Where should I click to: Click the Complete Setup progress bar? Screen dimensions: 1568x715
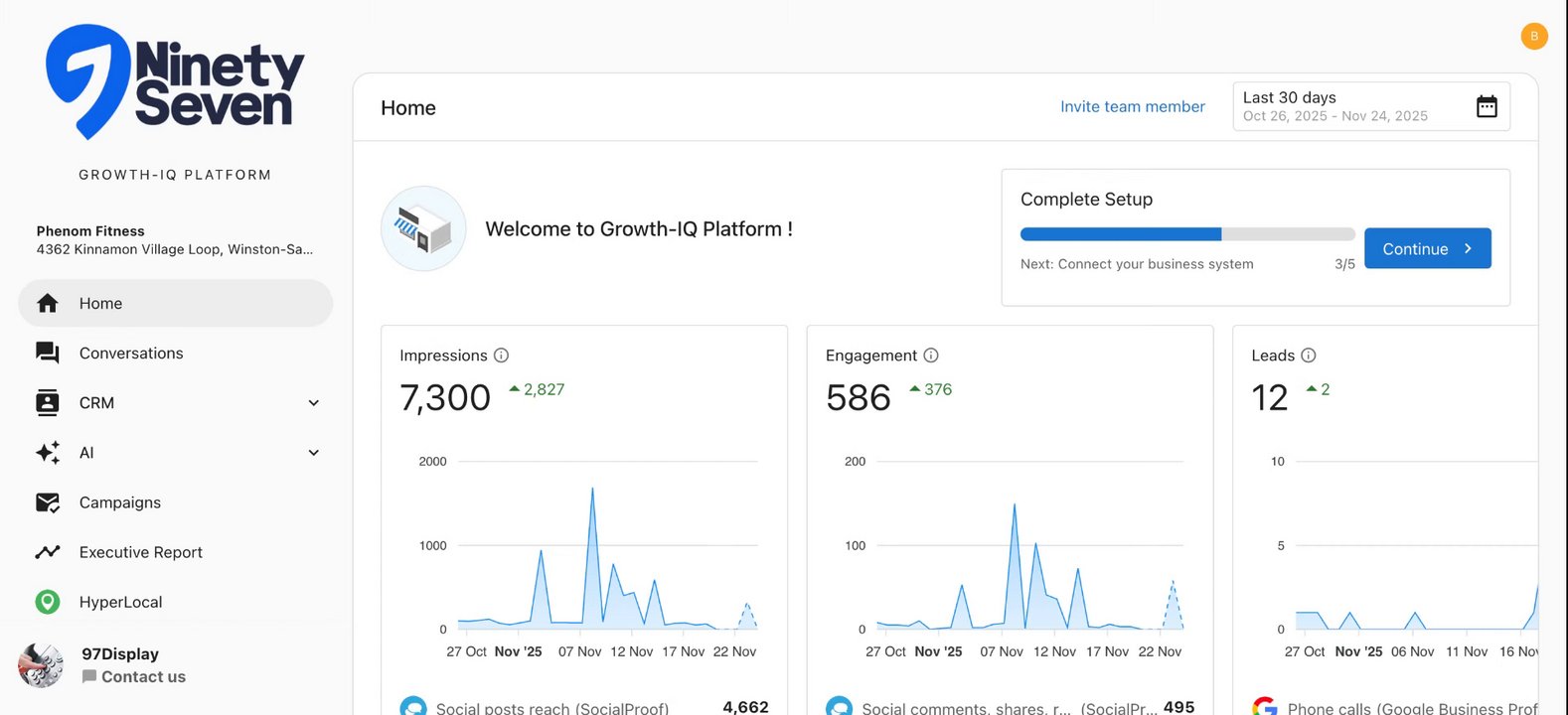point(1187,234)
